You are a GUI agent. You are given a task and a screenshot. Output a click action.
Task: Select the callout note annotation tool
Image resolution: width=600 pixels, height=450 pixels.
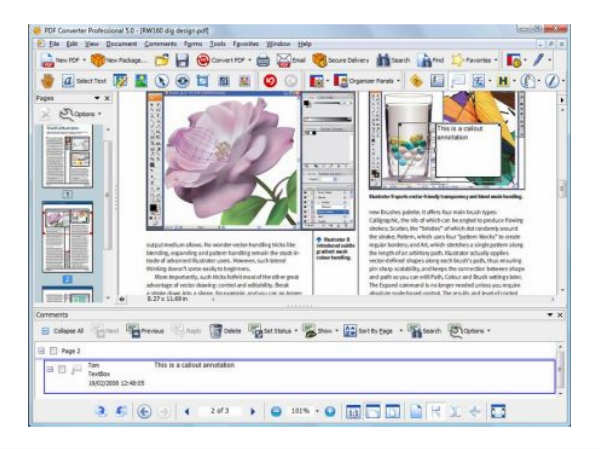458,81
